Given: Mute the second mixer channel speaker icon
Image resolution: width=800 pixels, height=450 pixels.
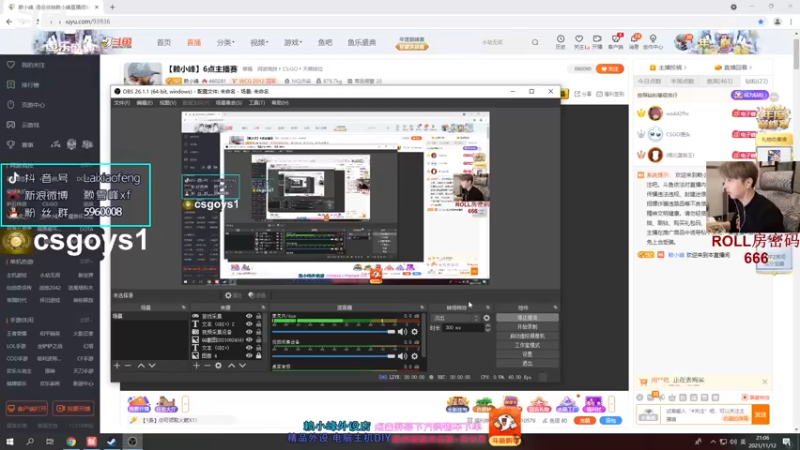Looking at the screenshot, I should pos(403,356).
